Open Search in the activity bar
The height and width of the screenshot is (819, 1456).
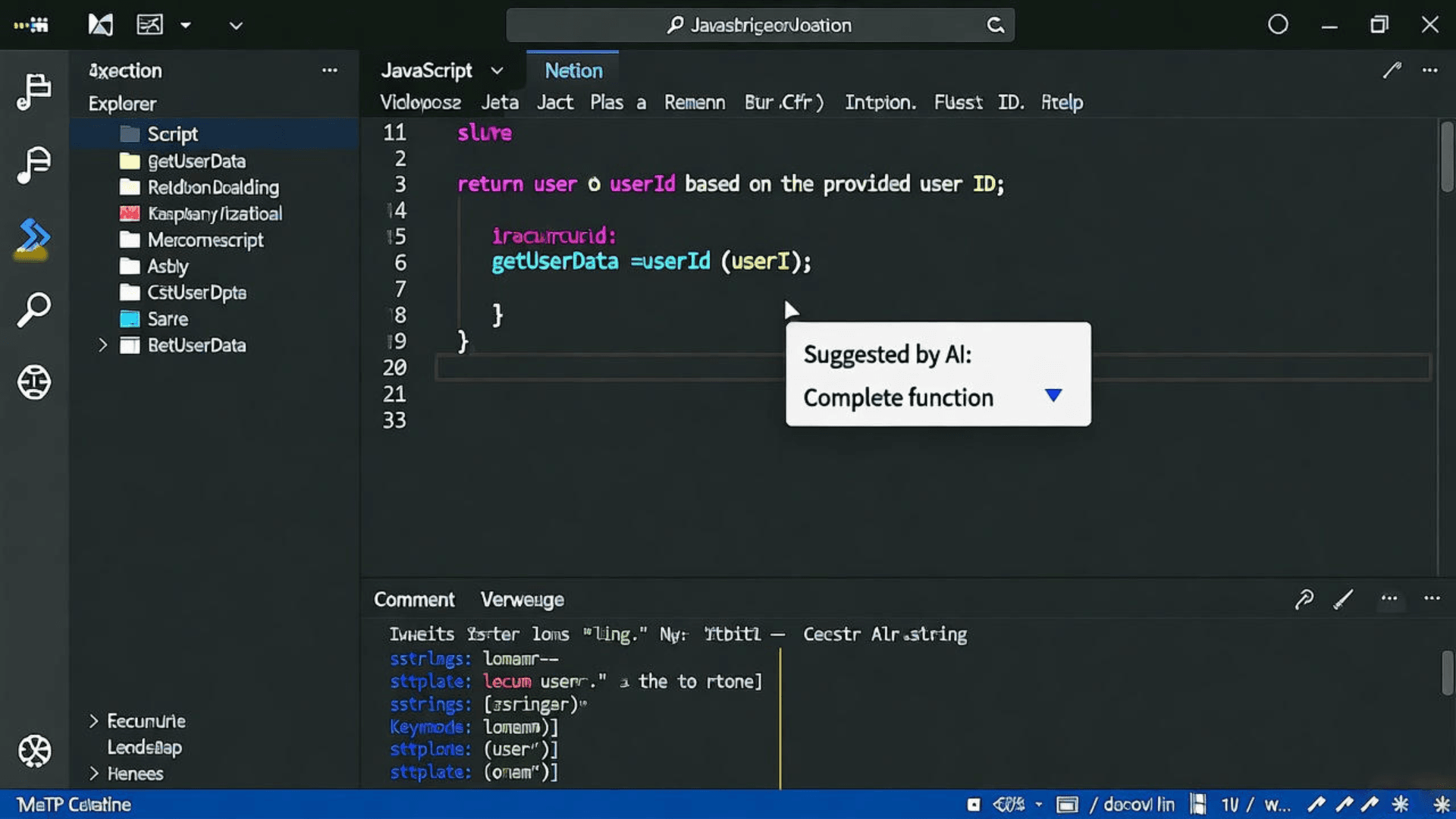click(x=33, y=309)
